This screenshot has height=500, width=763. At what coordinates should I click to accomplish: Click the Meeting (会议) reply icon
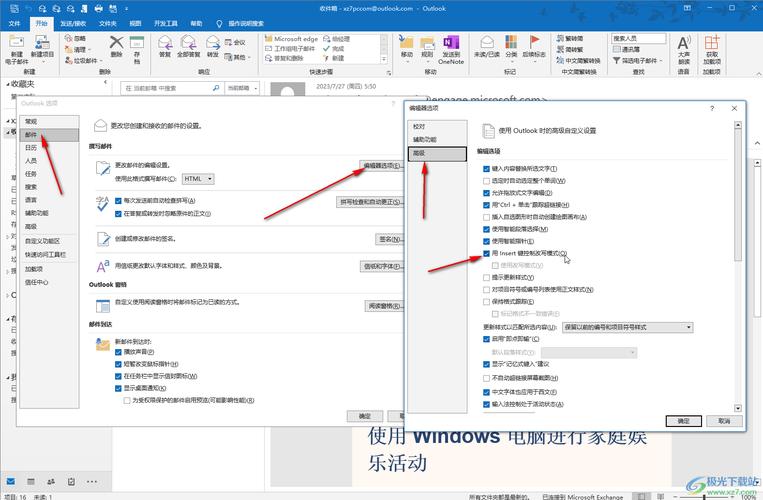(228, 43)
